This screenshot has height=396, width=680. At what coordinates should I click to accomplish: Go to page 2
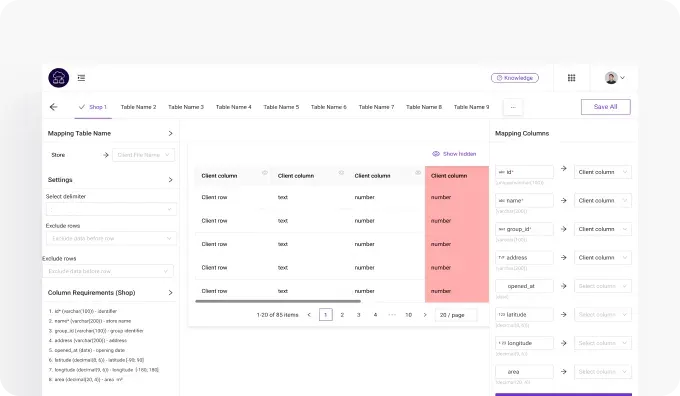pos(342,315)
